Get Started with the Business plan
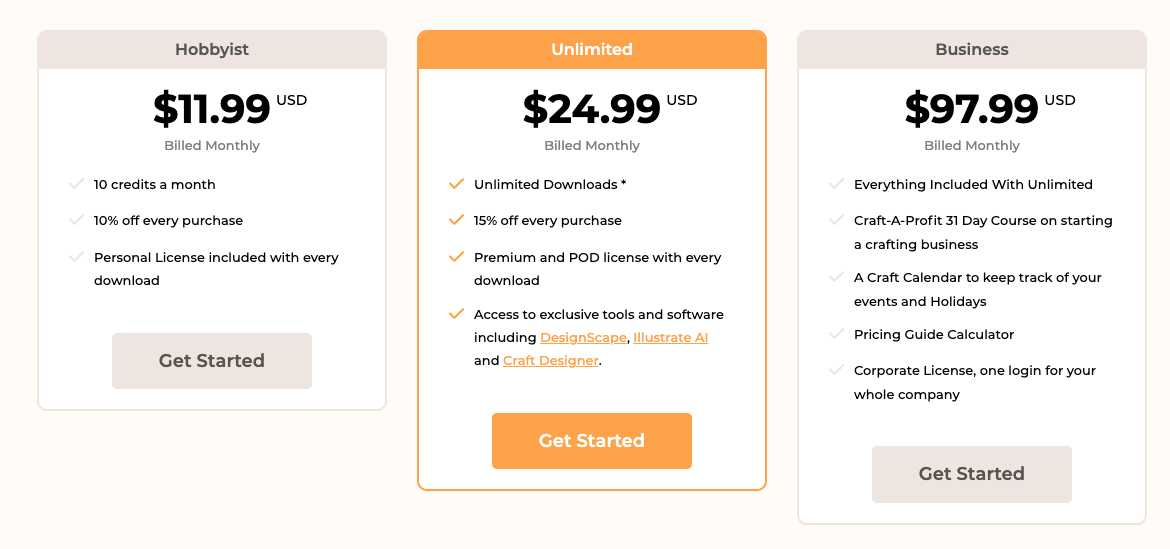Screen dimensions: 1170x549 coord(972,474)
